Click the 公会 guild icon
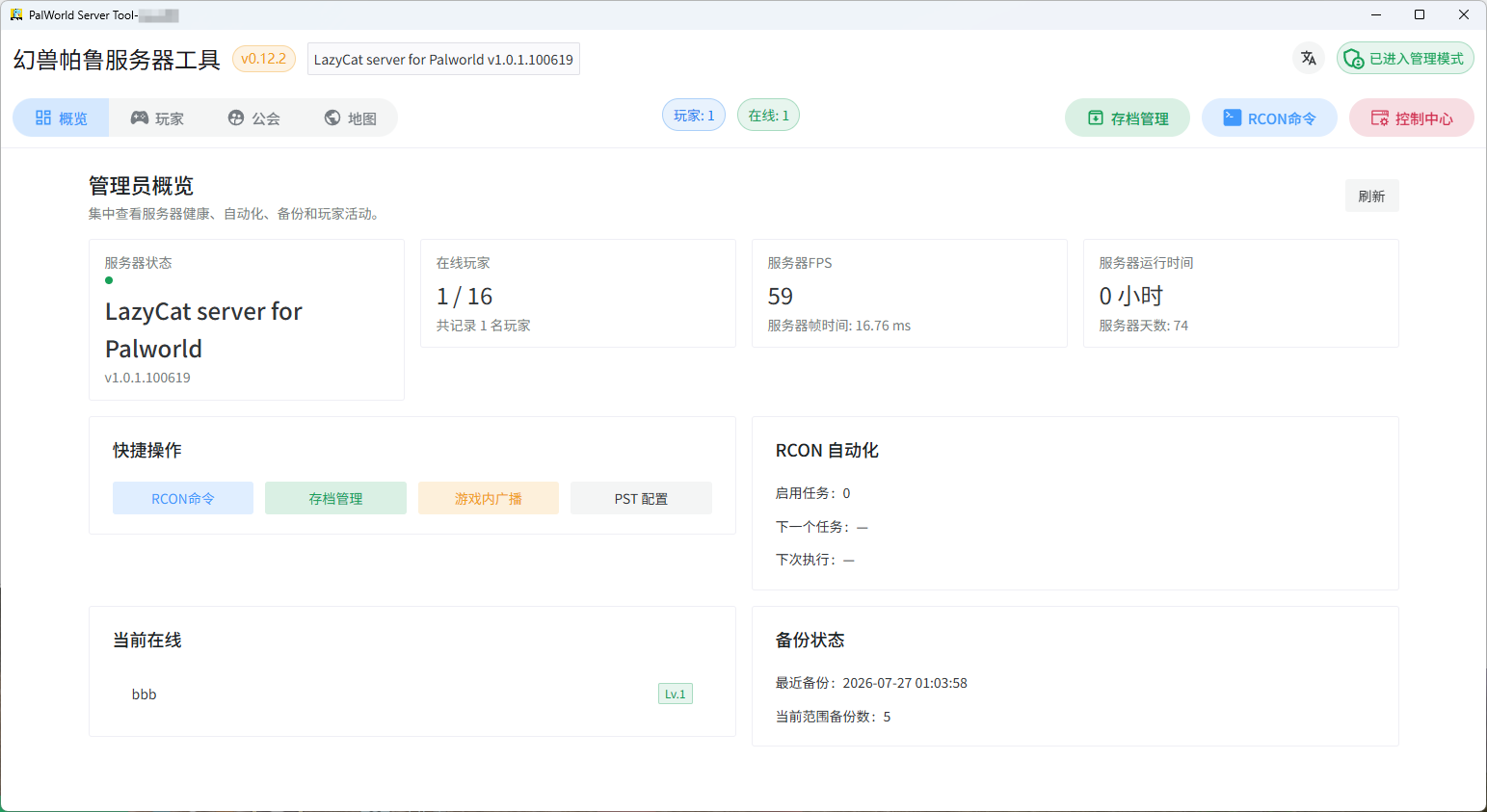Screen dimensions: 1487x812 [236, 118]
